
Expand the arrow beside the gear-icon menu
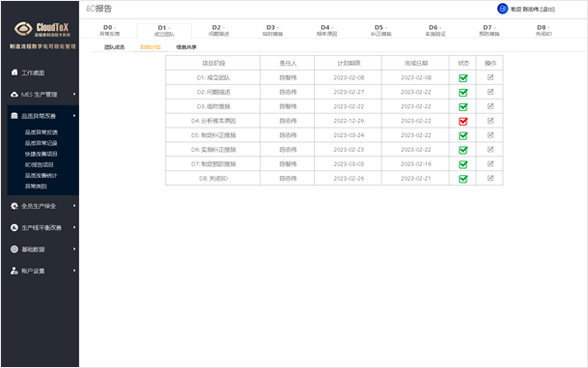[74, 206]
